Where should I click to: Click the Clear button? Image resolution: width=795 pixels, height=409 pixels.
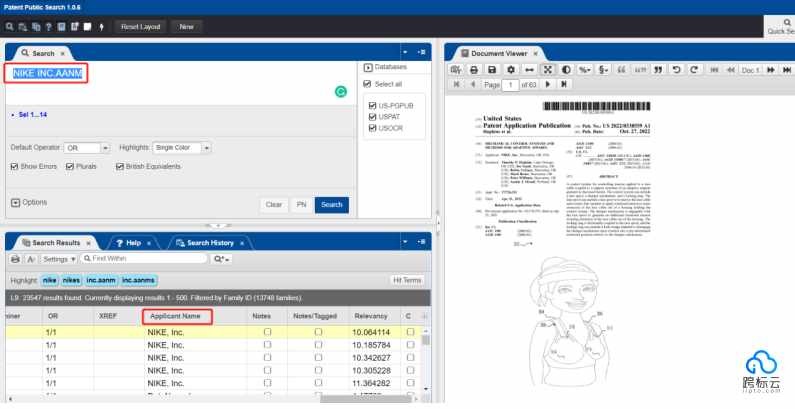[x=274, y=205]
